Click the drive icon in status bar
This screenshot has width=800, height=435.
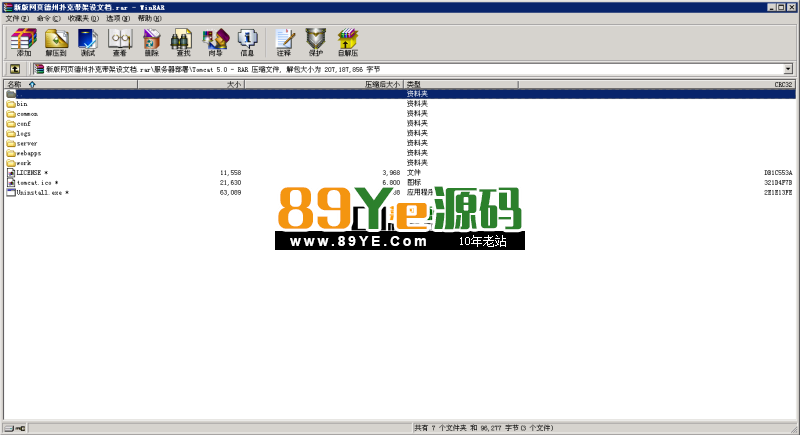(10, 428)
